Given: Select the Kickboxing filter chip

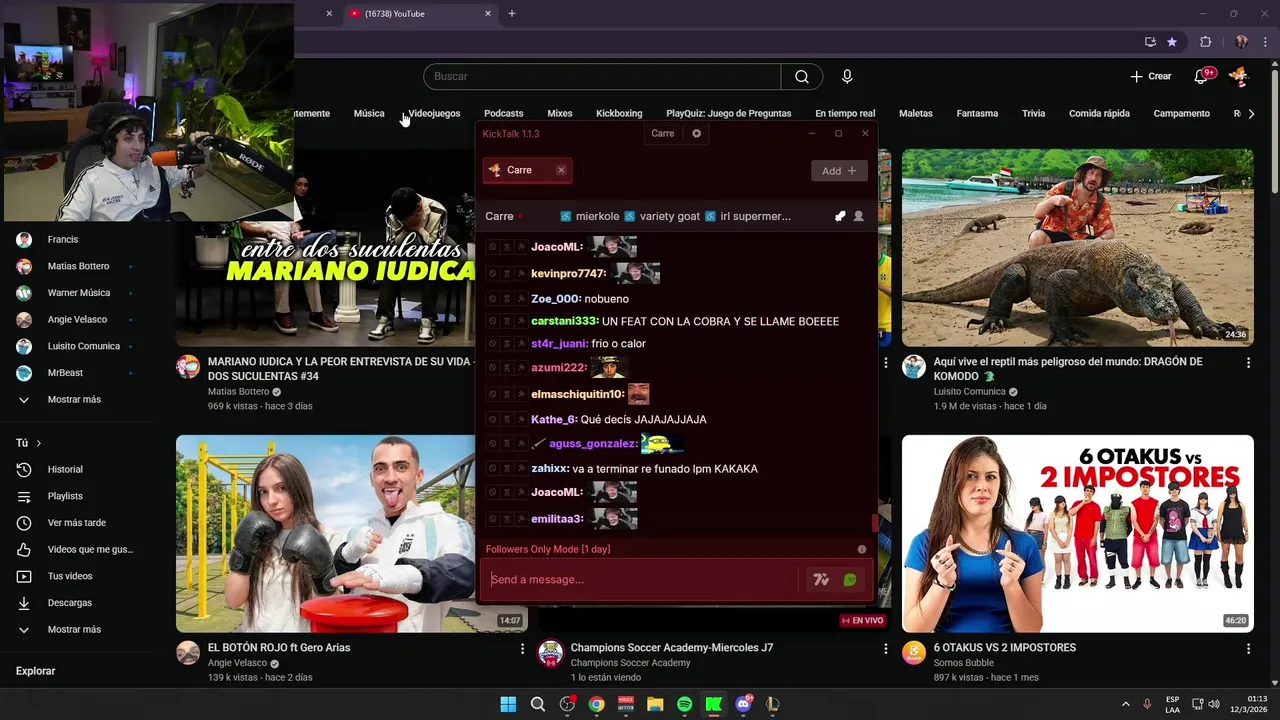Looking at the screenshot, I should (x=619, y=113).
